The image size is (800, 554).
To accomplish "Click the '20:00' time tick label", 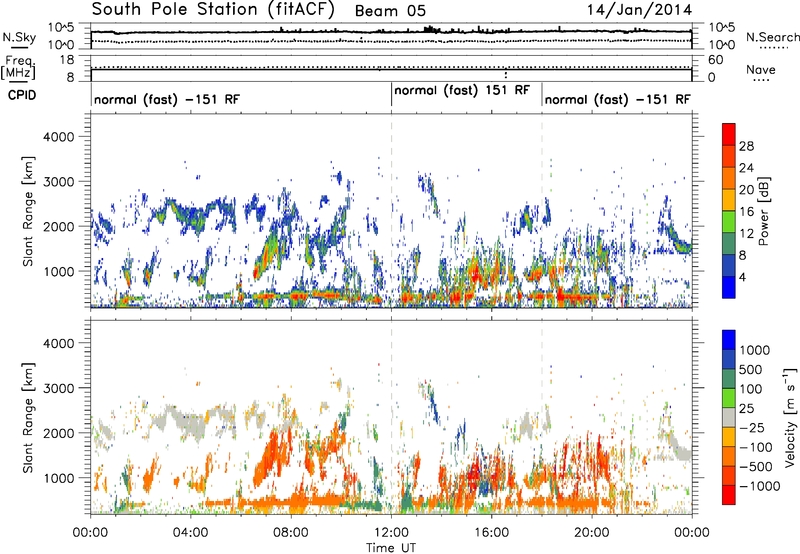I will [591, 533].
